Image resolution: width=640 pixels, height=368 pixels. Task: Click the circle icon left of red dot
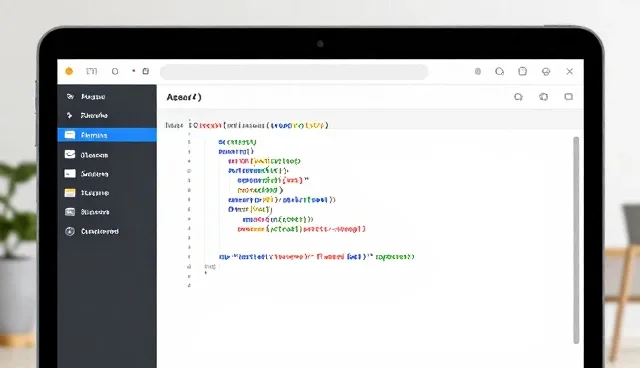tap(115, 71)
